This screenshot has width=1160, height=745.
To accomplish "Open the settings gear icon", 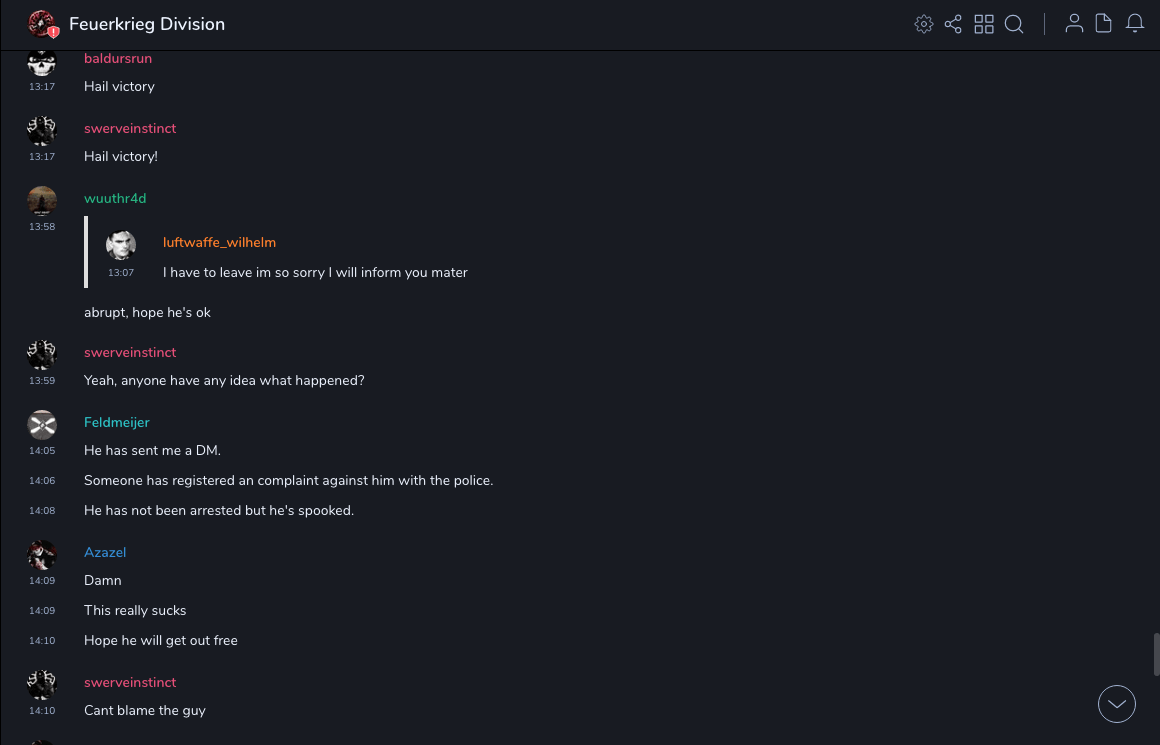I will pyautogui.click(x=924, y=24).
